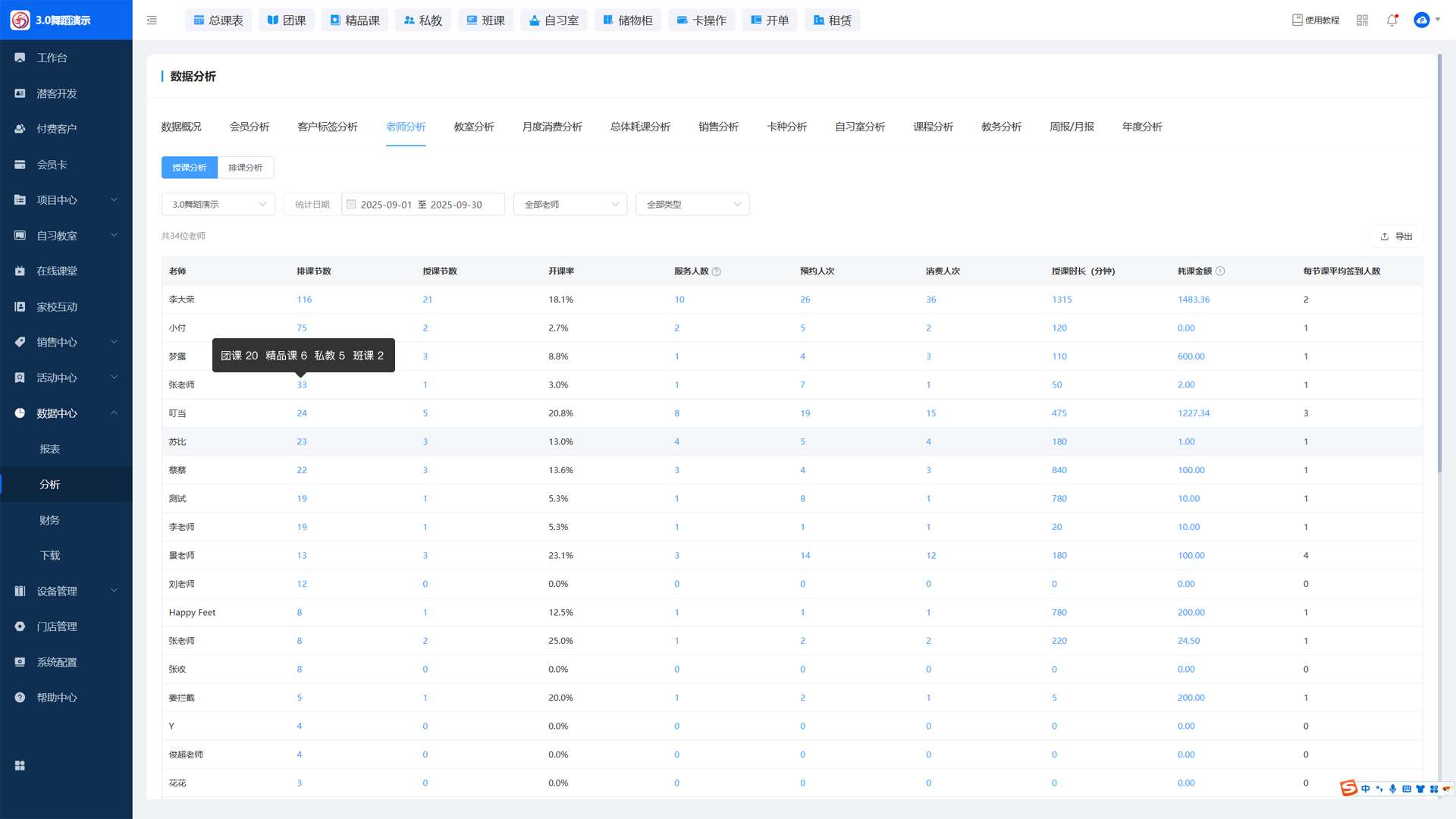Switch to the 教室分析 tab
The image size is (1456, 819).
[474, 127]
